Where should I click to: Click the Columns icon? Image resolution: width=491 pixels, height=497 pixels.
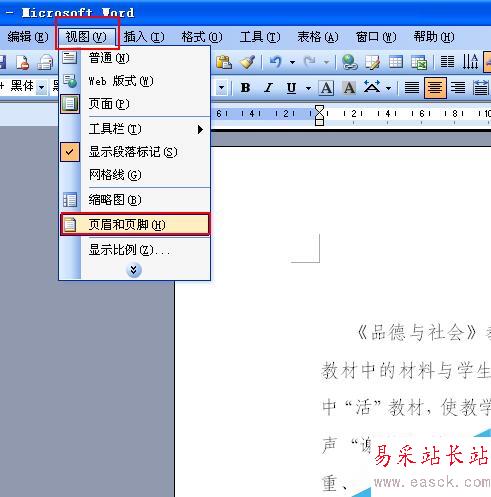point(447,62)
